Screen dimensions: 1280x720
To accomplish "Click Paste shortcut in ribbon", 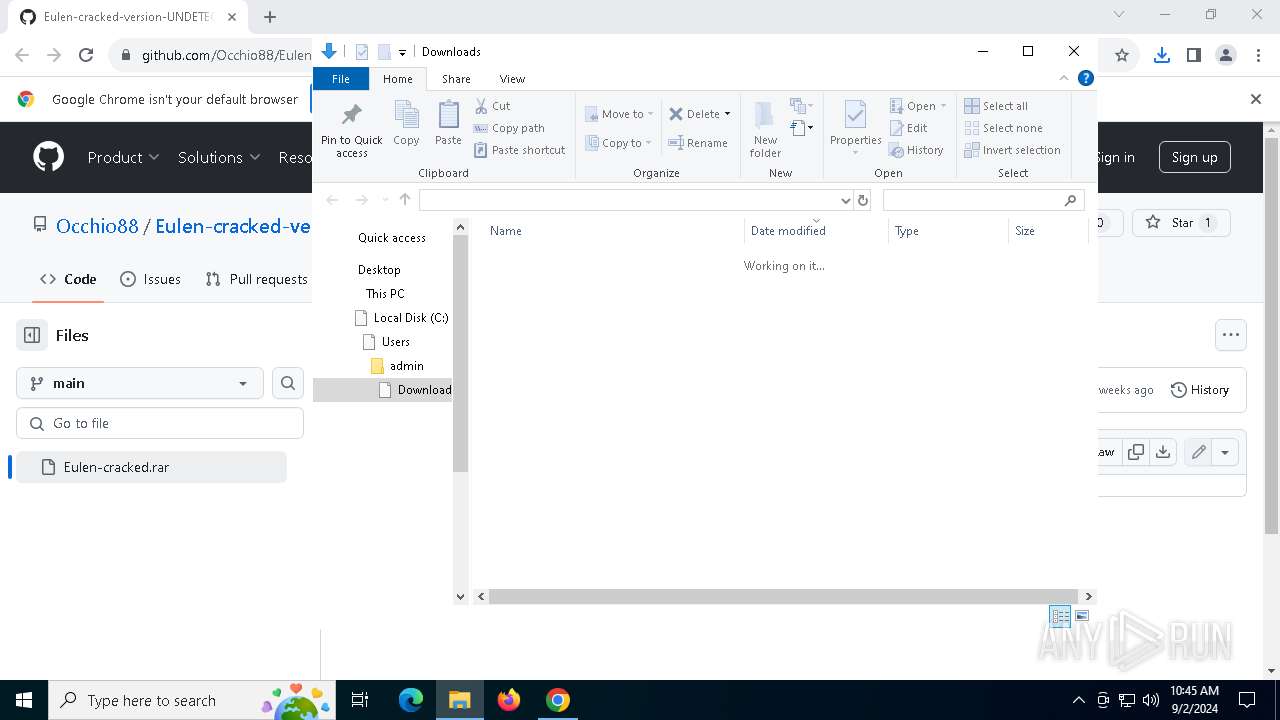I will tap(519, 150).
